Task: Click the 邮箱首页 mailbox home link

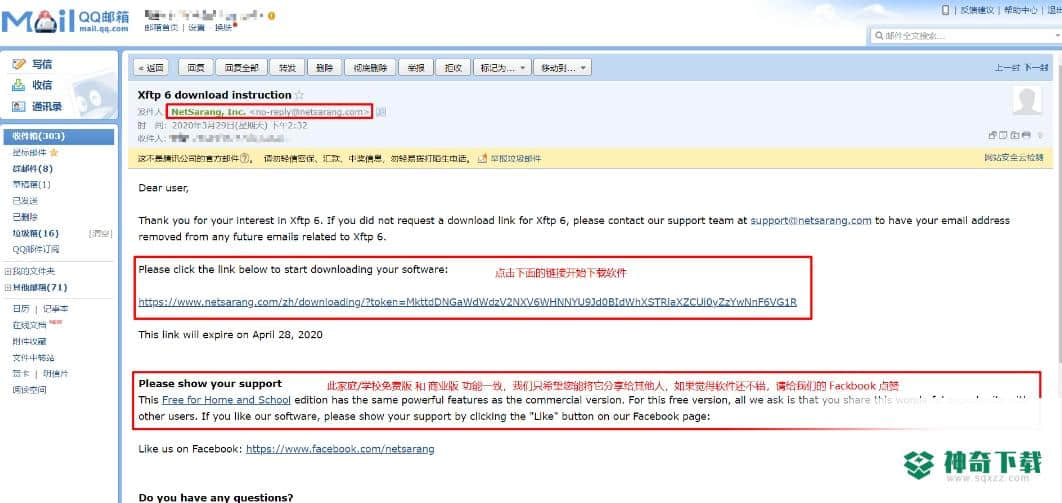Action: pos(161,28)
